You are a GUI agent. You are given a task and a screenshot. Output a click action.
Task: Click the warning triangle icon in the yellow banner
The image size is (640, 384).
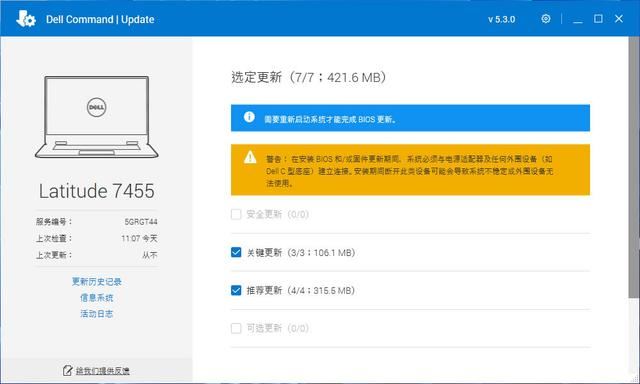(250, 157)
